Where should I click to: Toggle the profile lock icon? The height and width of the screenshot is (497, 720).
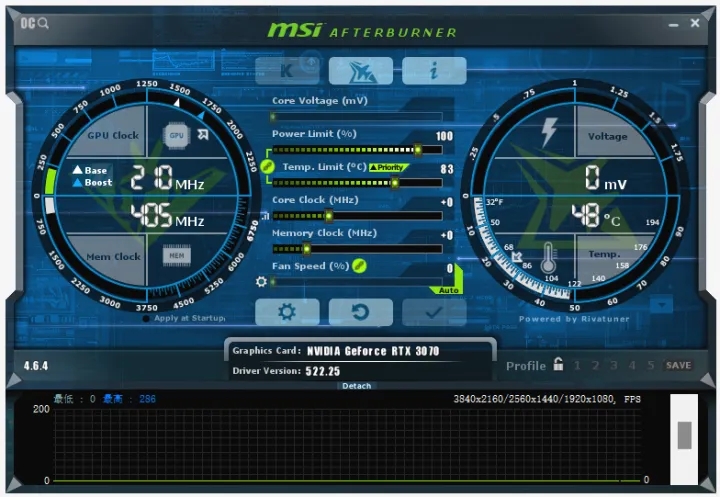pos(558,364)
